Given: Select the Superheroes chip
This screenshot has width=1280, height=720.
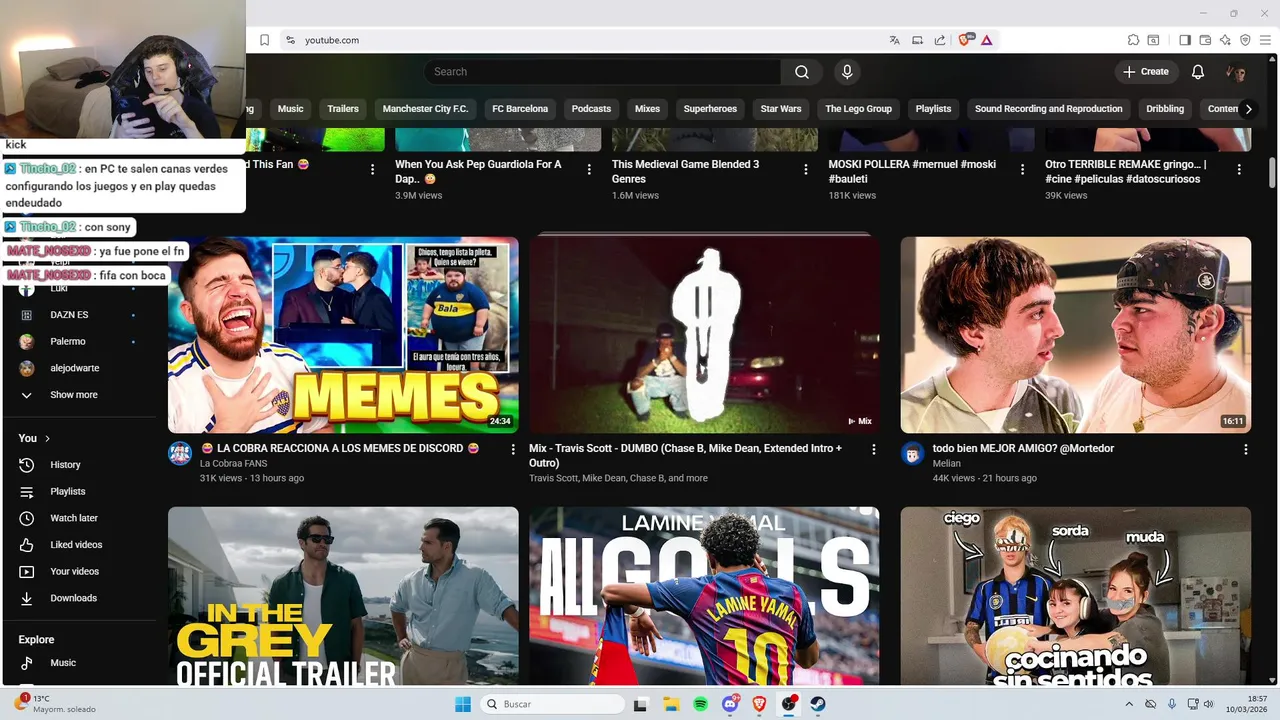Looking at the screenshot, I should (x=710, y=109).
